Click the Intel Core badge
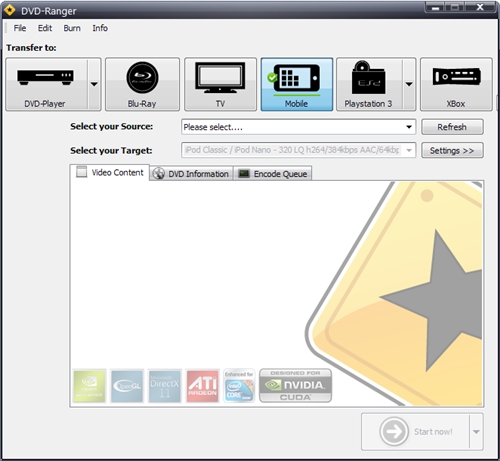Screen dimensions: 500x461 tap(239, 386)
